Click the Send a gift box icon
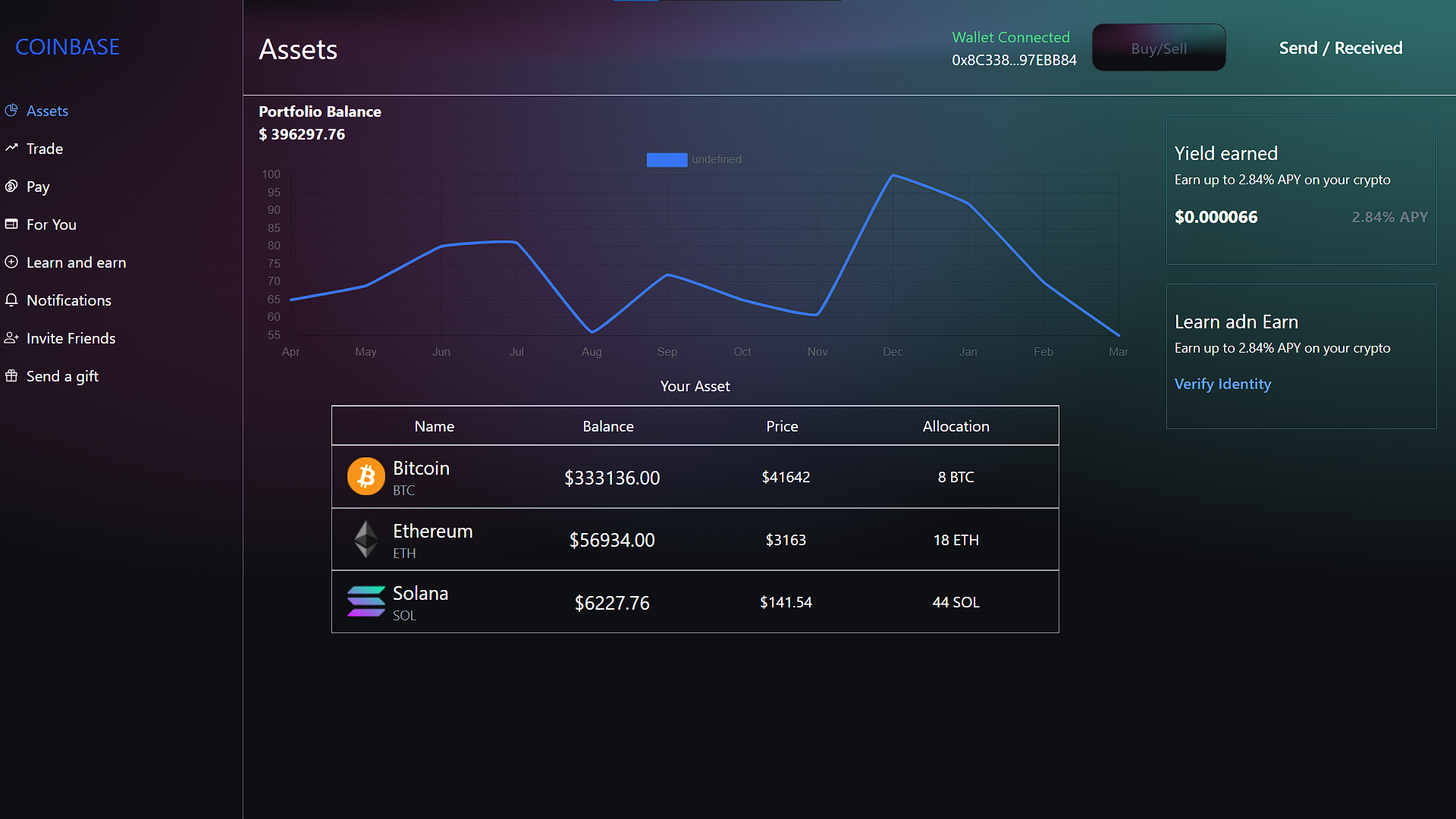Screen dimensions: 1456x819 [x=11, y=375]
